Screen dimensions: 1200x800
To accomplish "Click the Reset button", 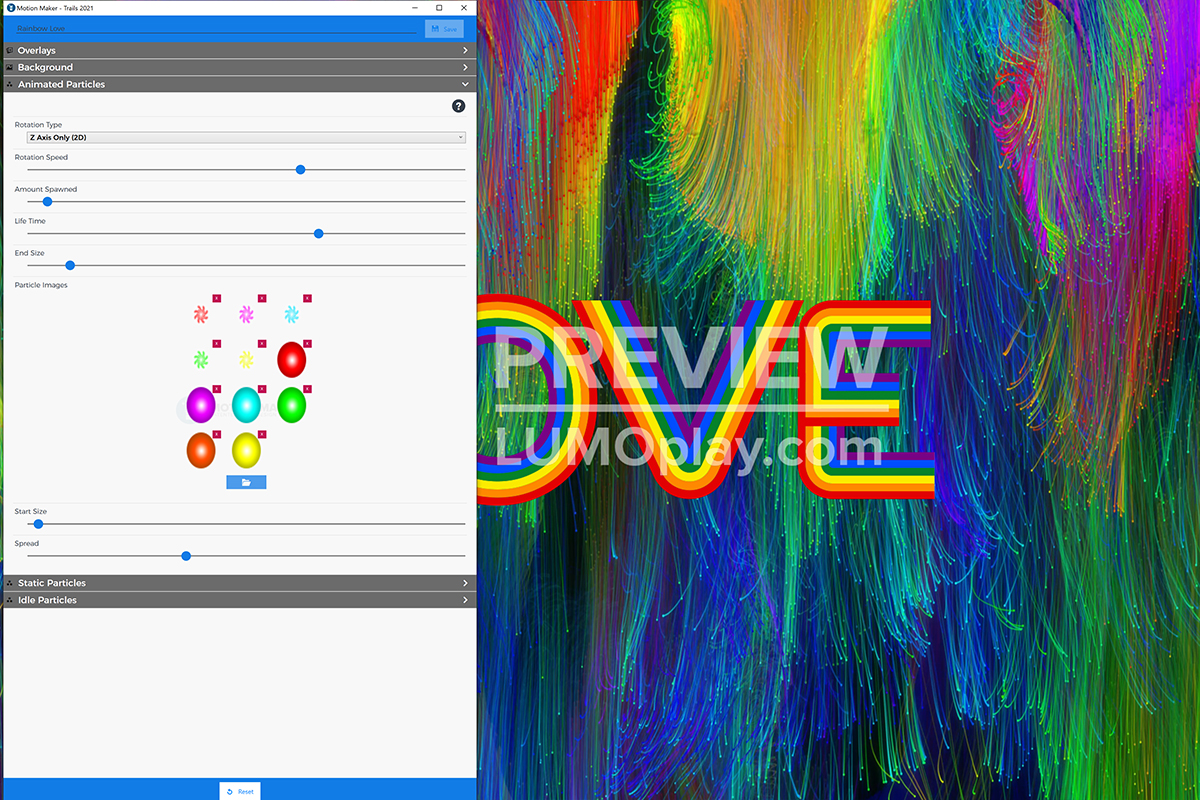I will coord(240,791).
